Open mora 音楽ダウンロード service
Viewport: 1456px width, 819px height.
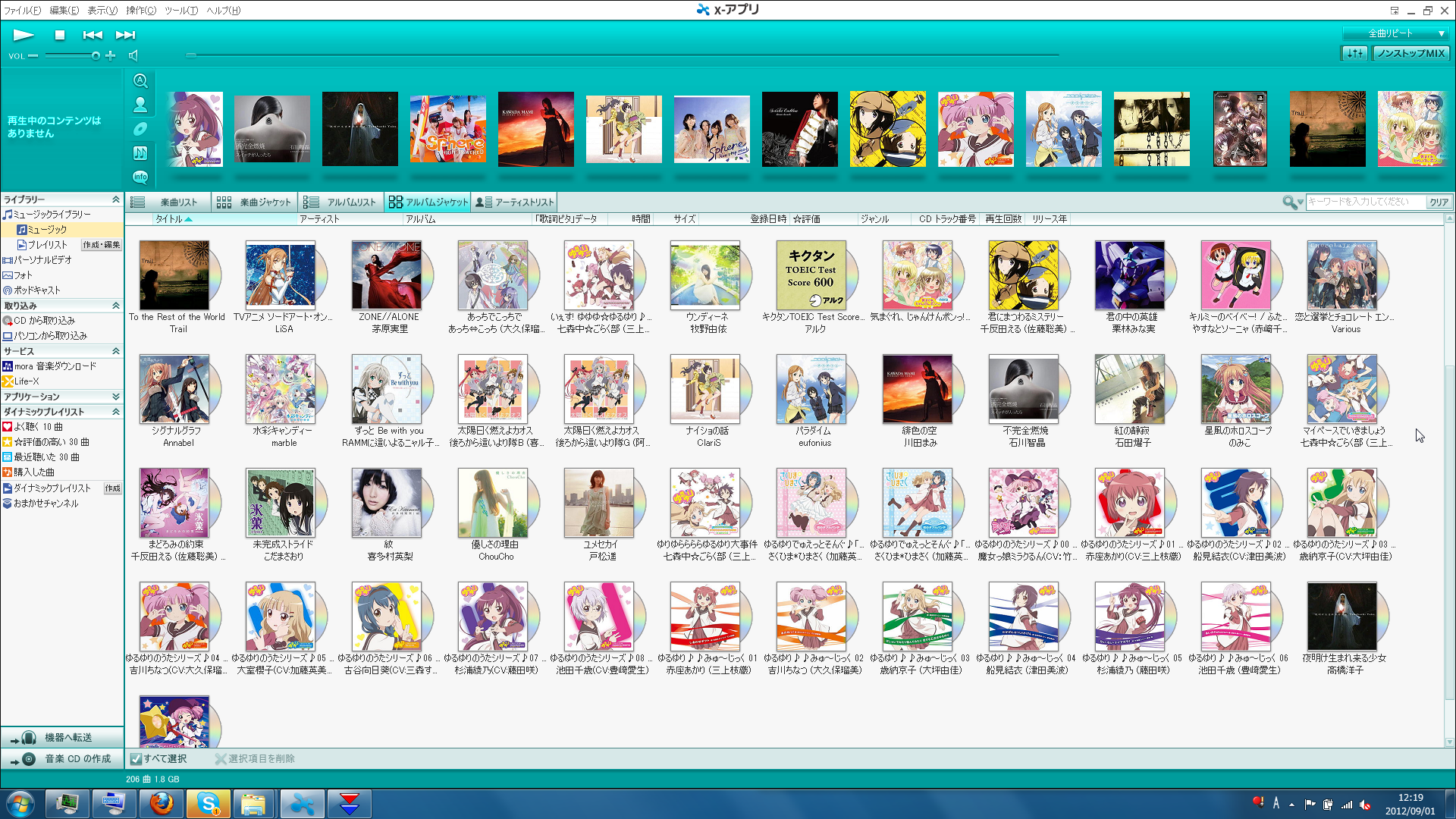pyautogui.click(x=55, y=366)
